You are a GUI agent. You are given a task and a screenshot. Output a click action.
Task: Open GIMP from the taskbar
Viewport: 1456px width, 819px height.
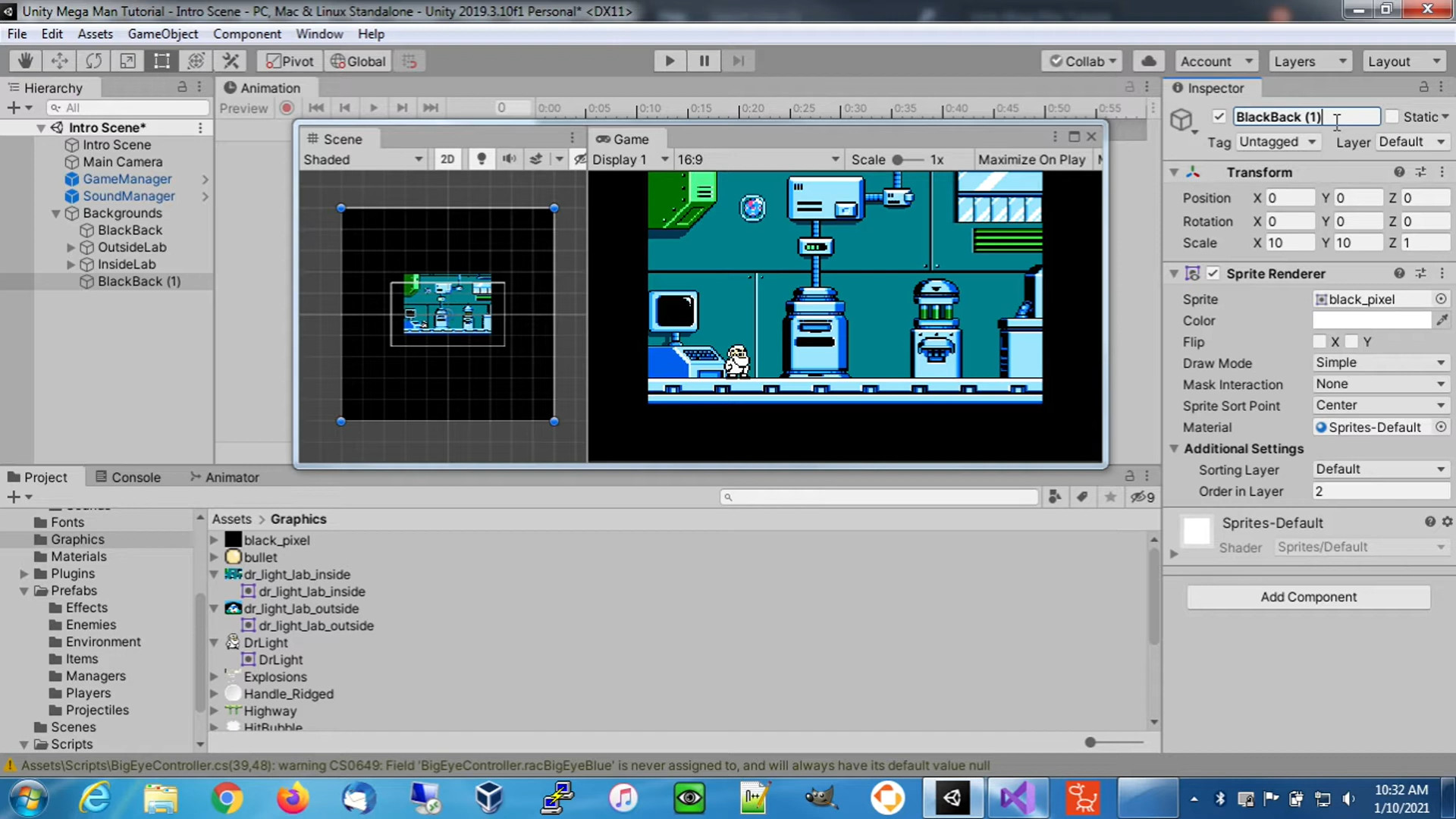coord(821,798)
